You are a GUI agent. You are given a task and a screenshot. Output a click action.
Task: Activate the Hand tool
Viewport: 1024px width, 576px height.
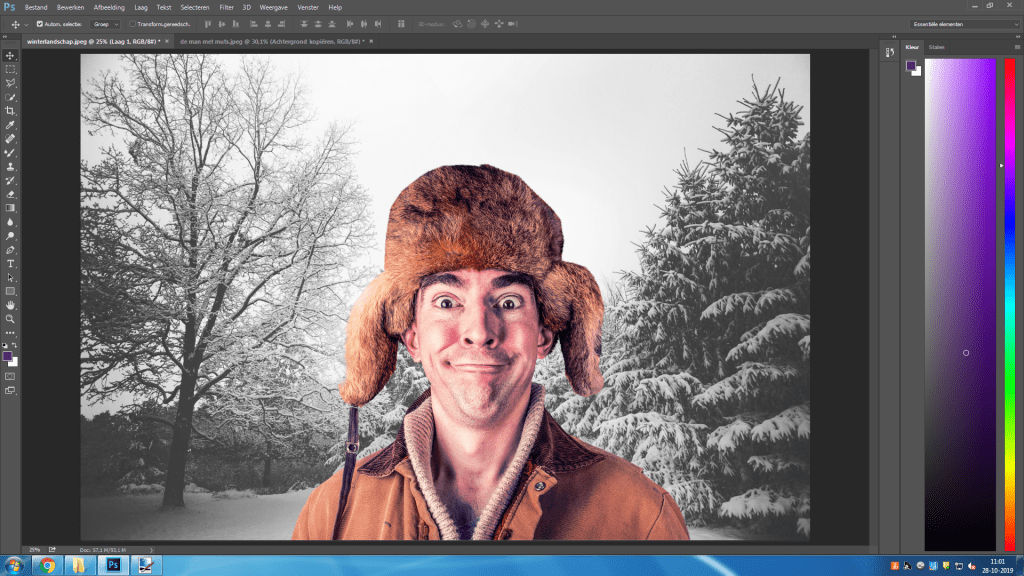pos(10,305)
